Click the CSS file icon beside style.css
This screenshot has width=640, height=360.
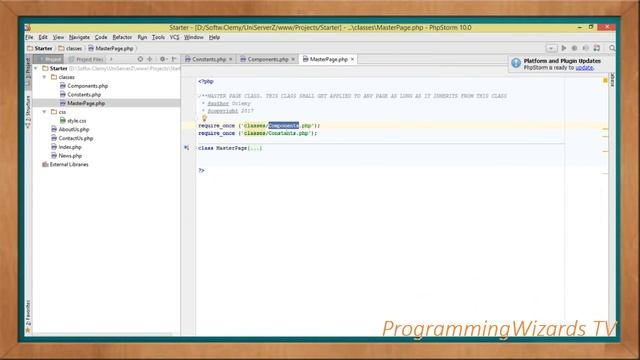point(62,120)
